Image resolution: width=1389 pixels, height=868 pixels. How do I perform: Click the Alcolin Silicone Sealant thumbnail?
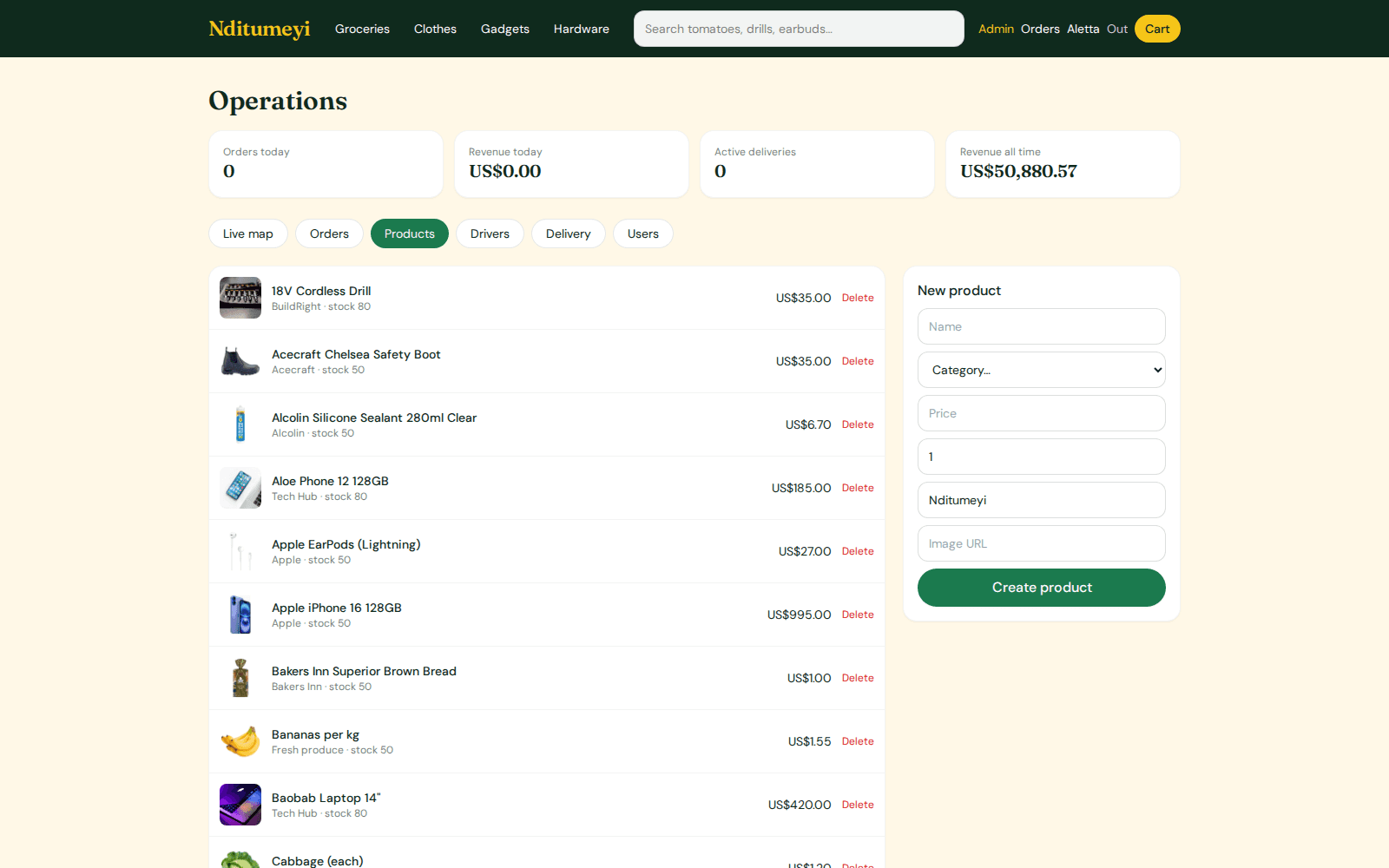pyautogui.click(x=240, y=424)
